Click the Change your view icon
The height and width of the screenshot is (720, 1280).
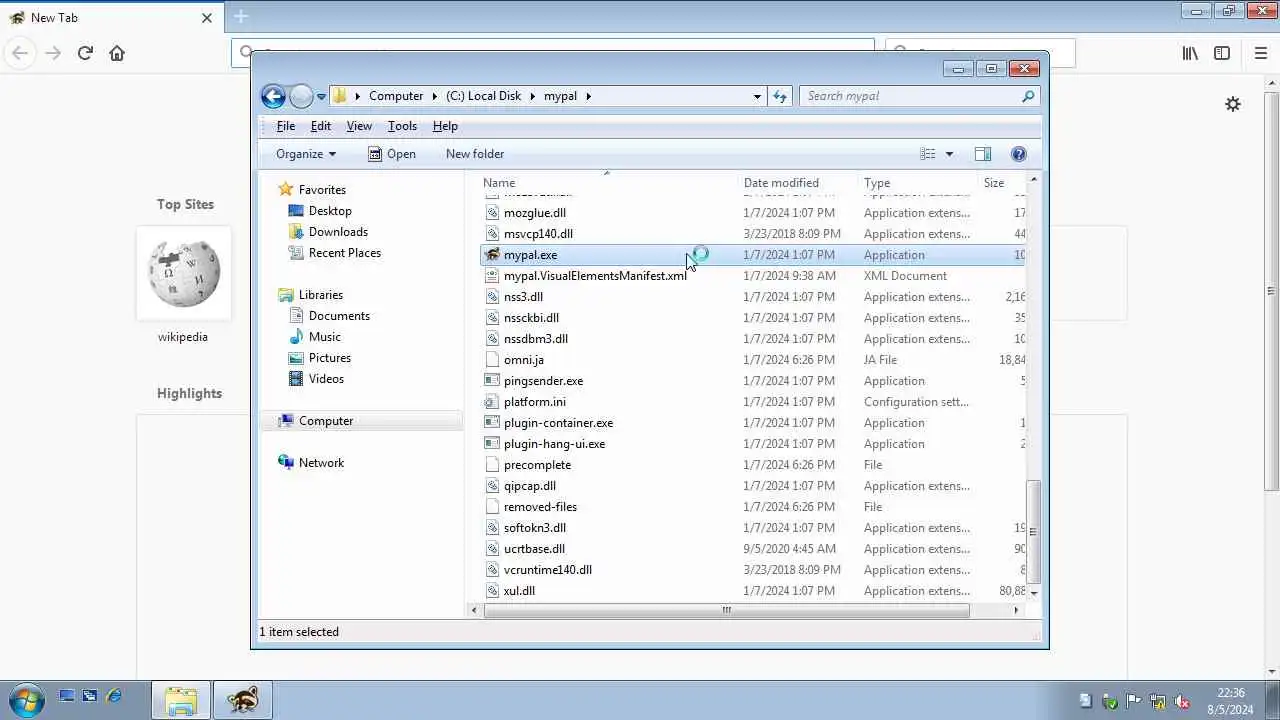pyautogui.click(x=928, y=154)
